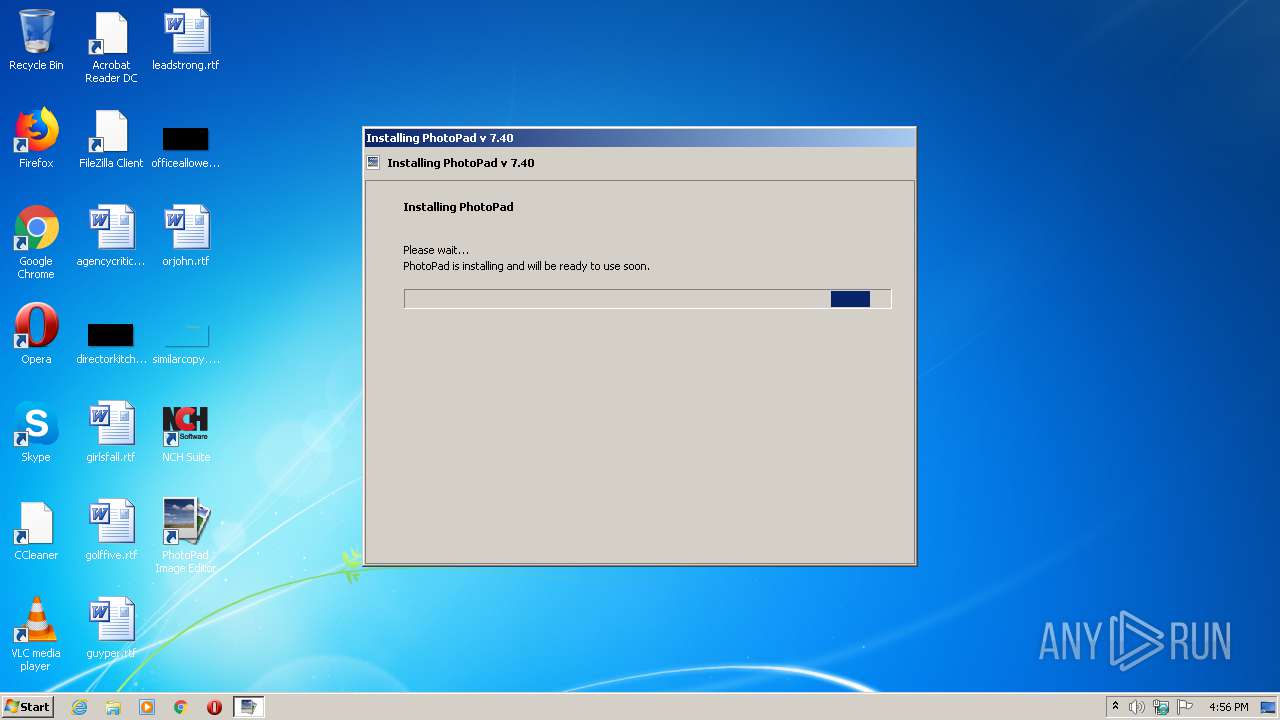Launch Opera browser from desktop

tap(36, 334)
